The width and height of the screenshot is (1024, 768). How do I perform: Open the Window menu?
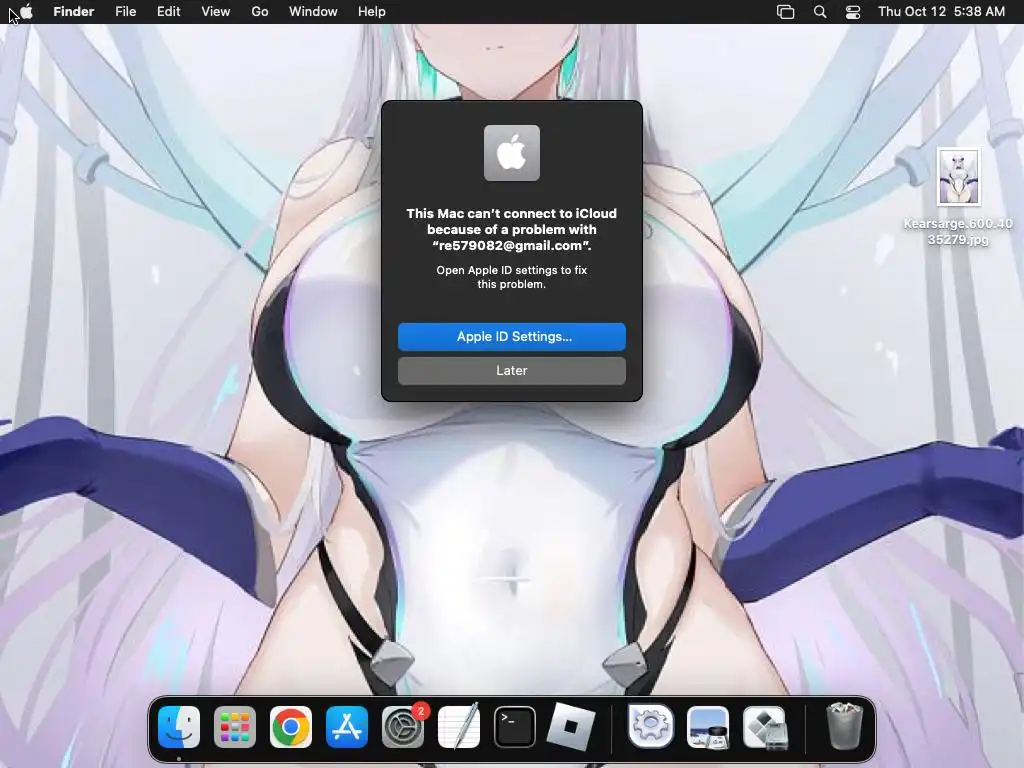click(313, 12)
